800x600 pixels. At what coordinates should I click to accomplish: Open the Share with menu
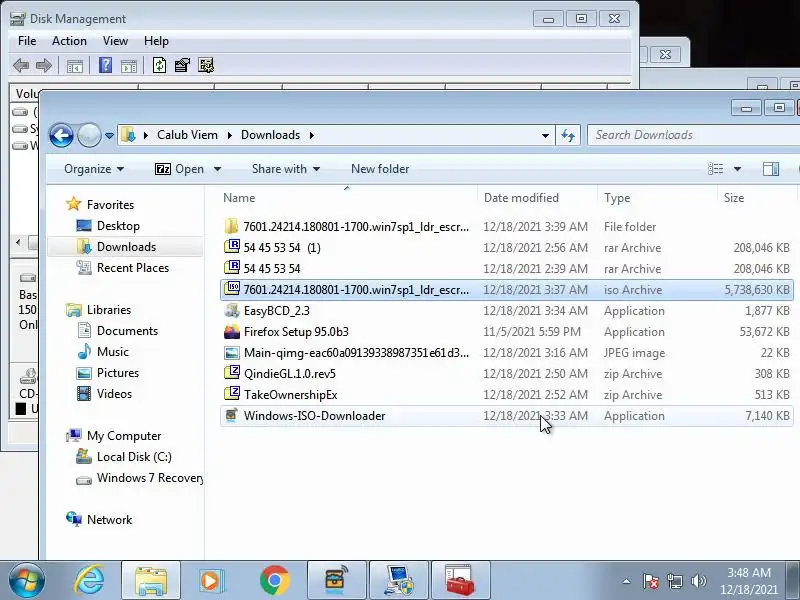click(286, 169)
